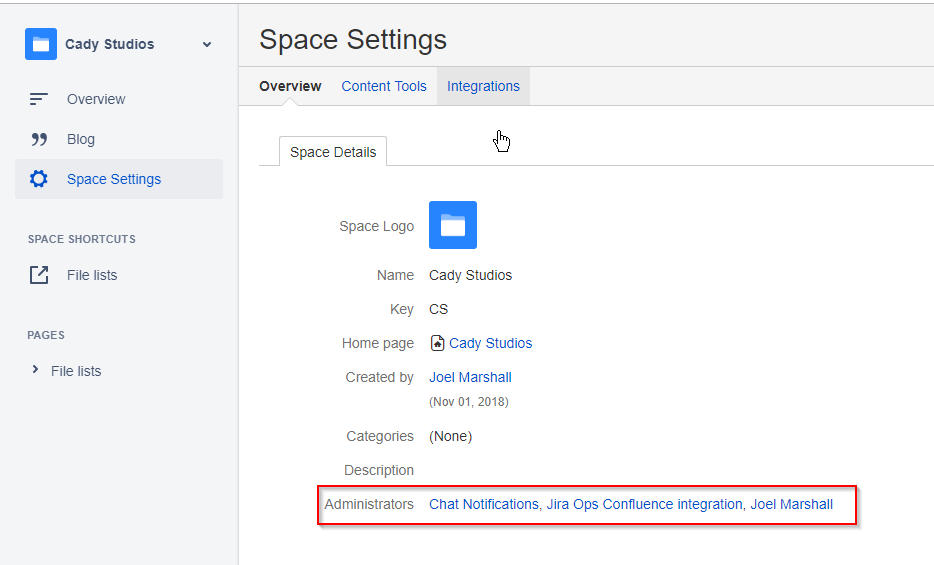The width and height of the screenshot is (934, 565).
Task: Click the Cady Studios space folder icon in sidebar
Action: coord(41,44)
